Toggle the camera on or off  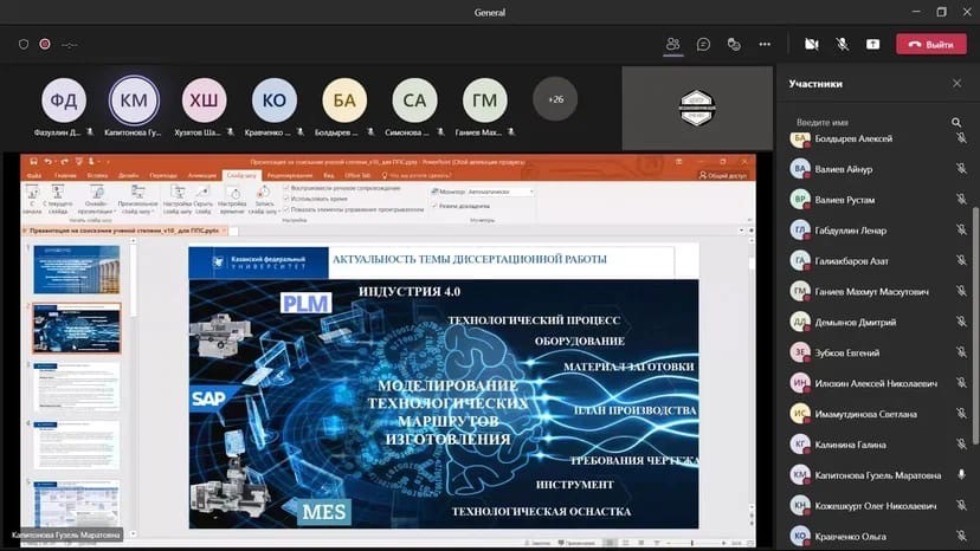pyautogui.click(x=811, y=44)
